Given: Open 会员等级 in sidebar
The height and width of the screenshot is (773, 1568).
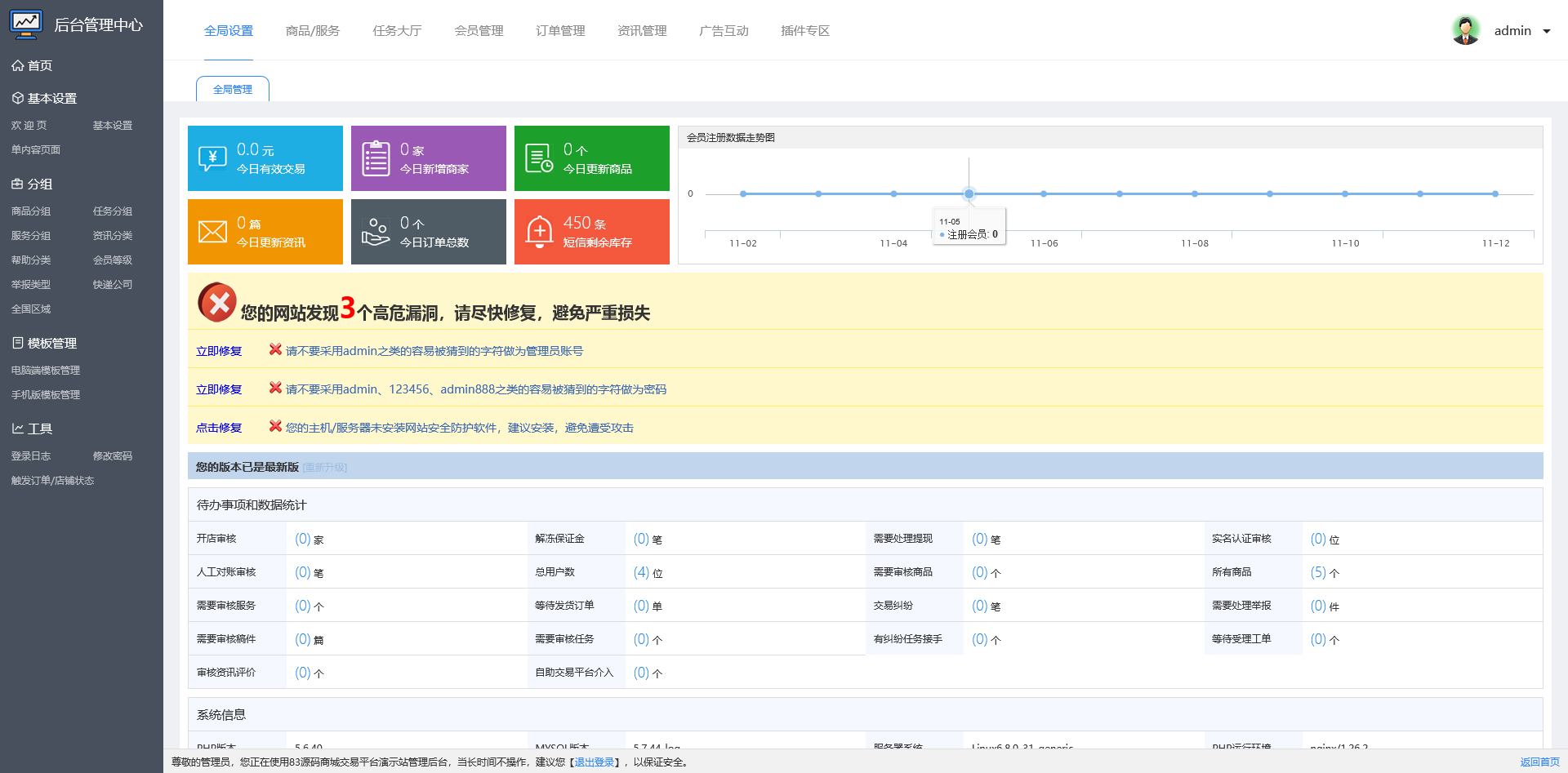Looking at the screenshot, I should (x=113, y=260).
